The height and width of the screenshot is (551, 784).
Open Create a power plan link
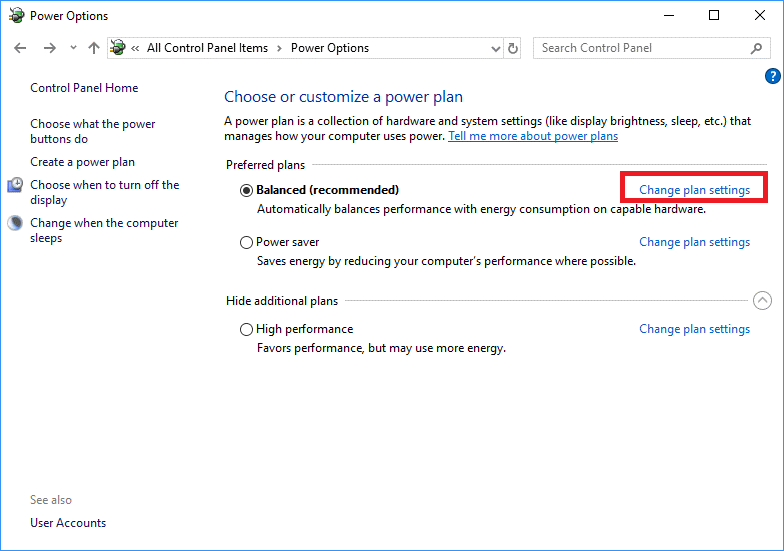point(82,162)
